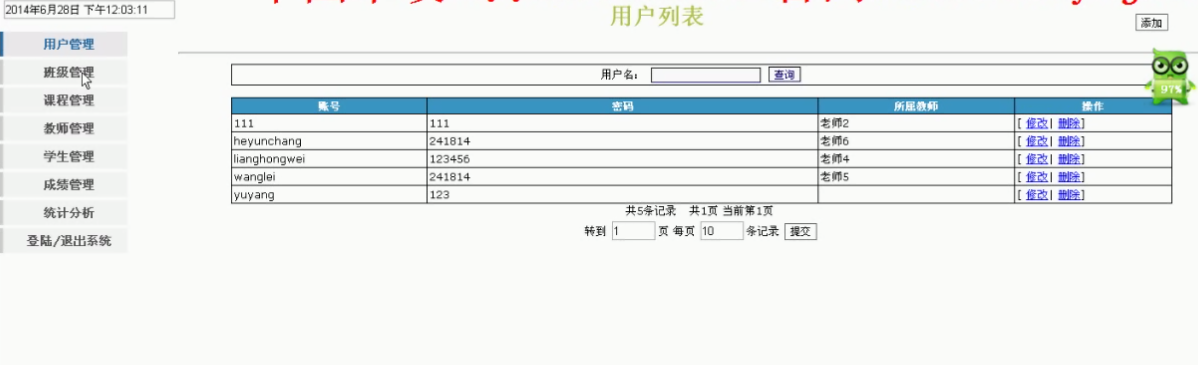Screen dimensions: 1198x365
Task: Click 修改 link for heyunchang
Action: [x=1036, y=141]
